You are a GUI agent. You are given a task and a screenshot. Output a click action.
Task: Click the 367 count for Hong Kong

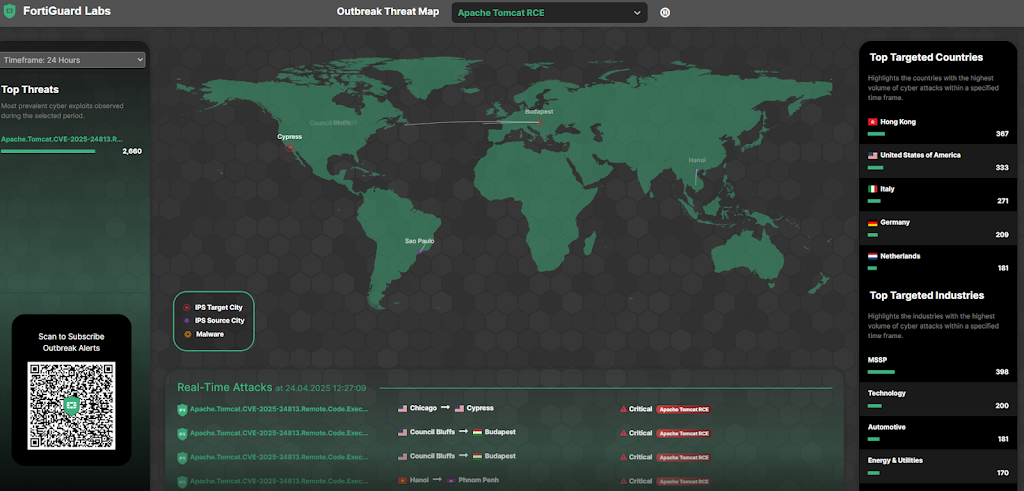pos(1002,134)
